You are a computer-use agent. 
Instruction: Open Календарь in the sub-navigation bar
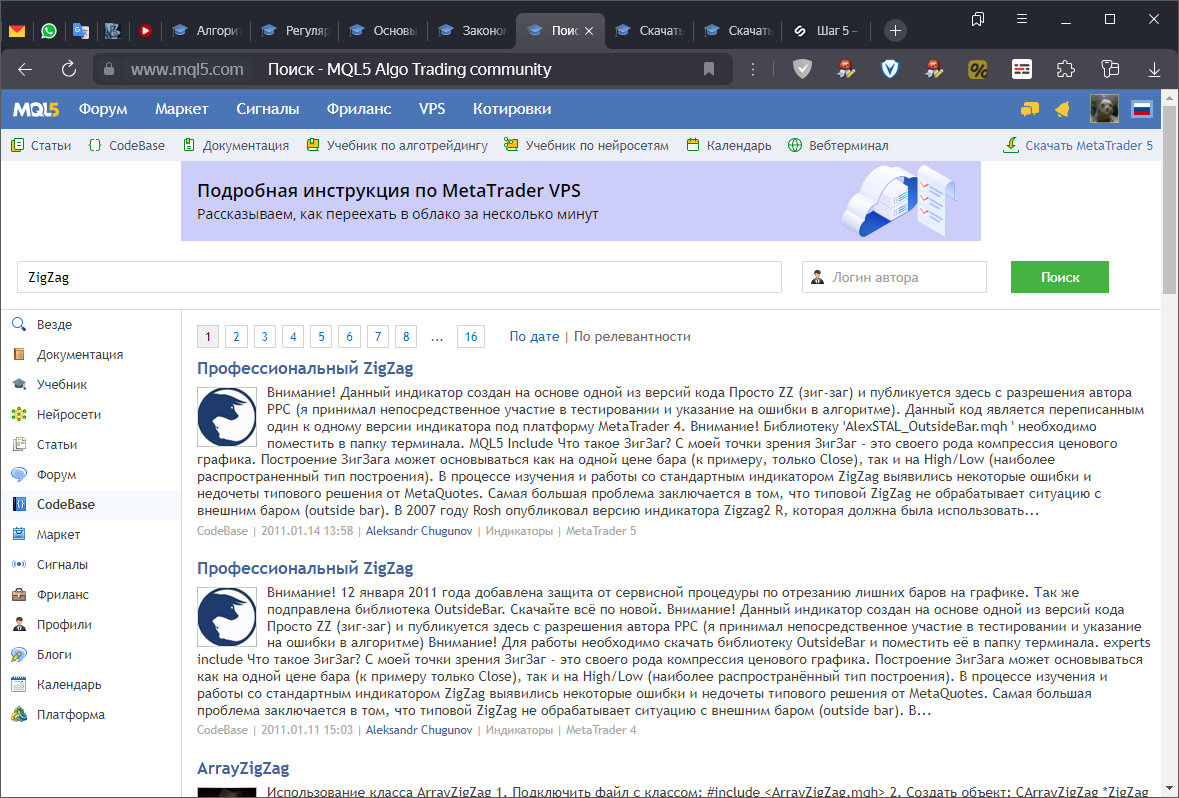click(729, 145)
